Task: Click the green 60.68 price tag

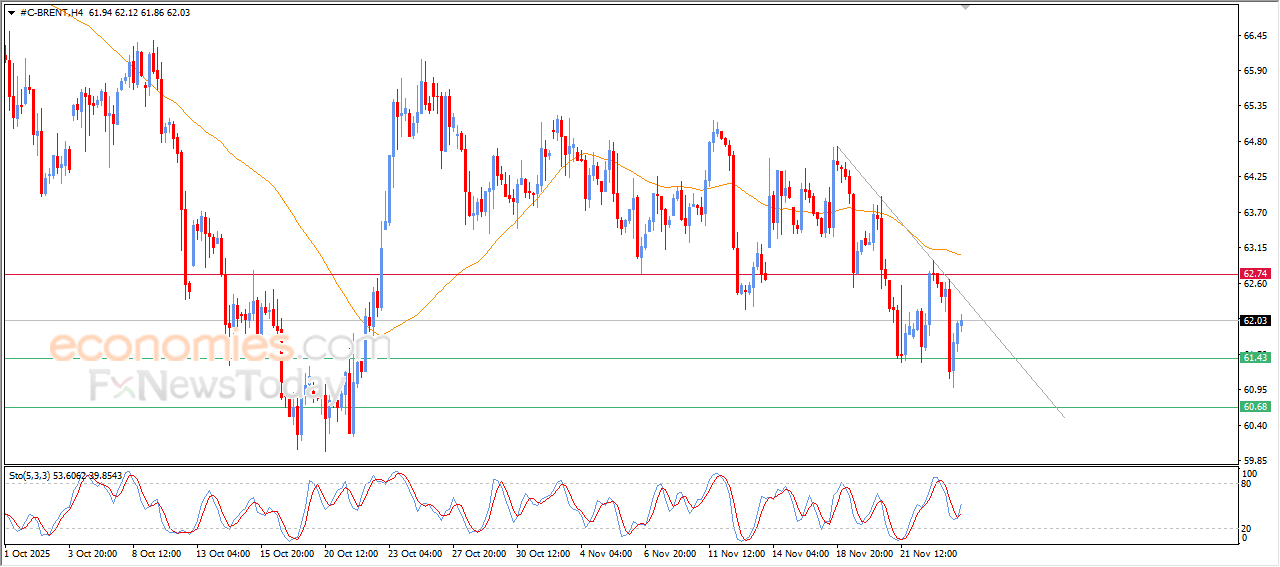Action: point(1254,407)
